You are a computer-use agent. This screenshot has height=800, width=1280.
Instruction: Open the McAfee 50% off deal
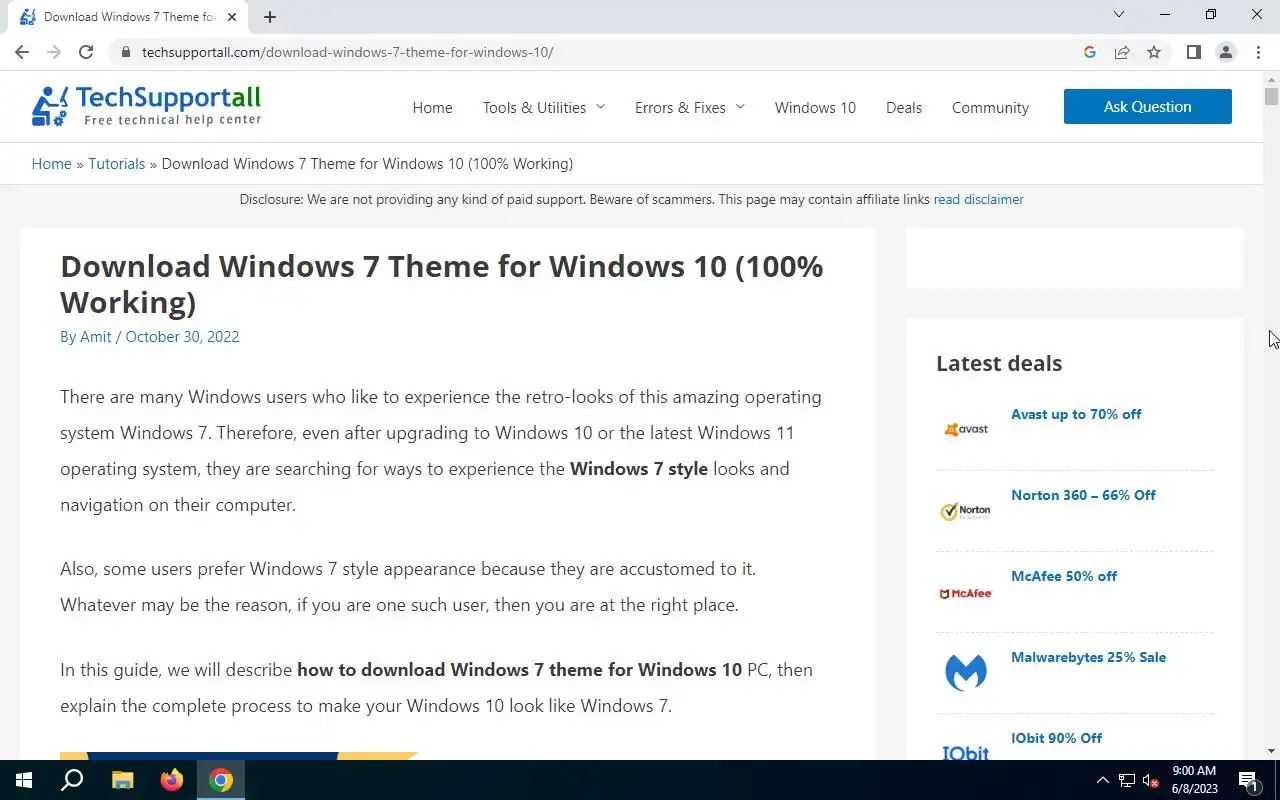1064,576
